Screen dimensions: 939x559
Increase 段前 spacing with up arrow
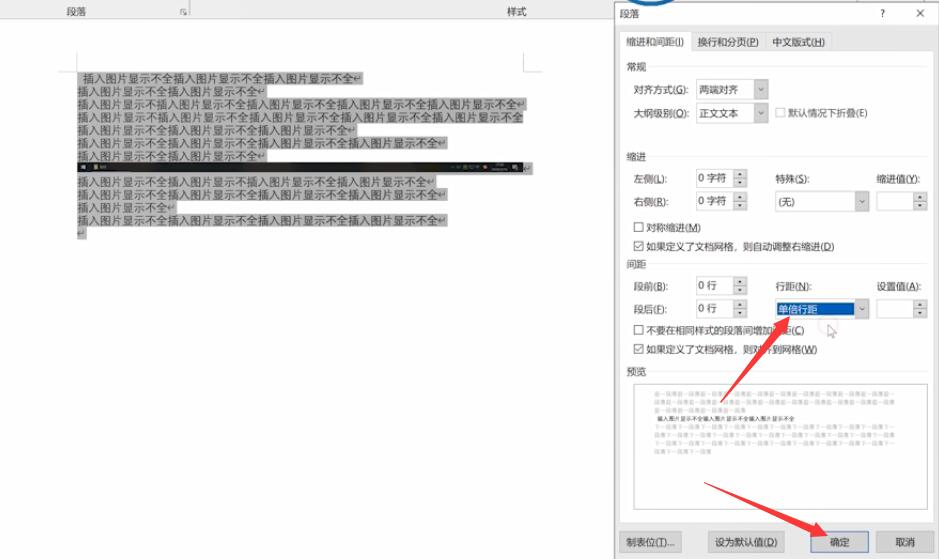click(x=740, y=281)
